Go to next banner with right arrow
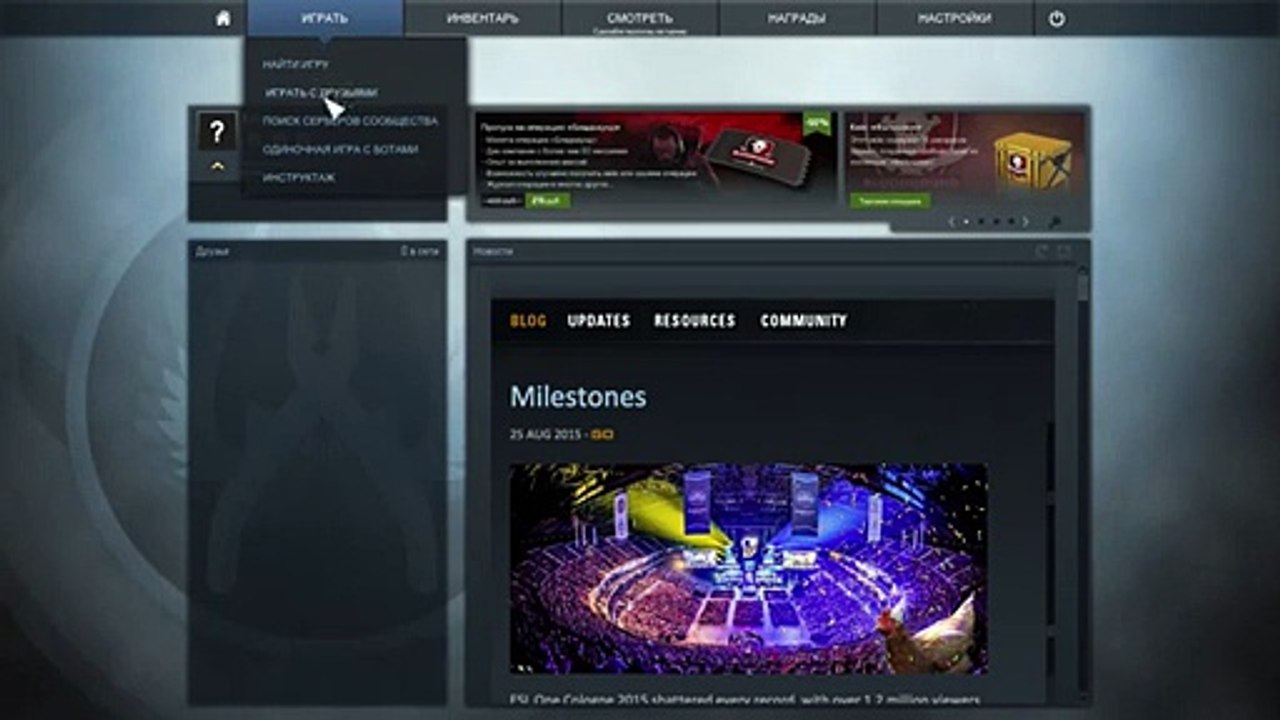 click(x=1025, y=221)
